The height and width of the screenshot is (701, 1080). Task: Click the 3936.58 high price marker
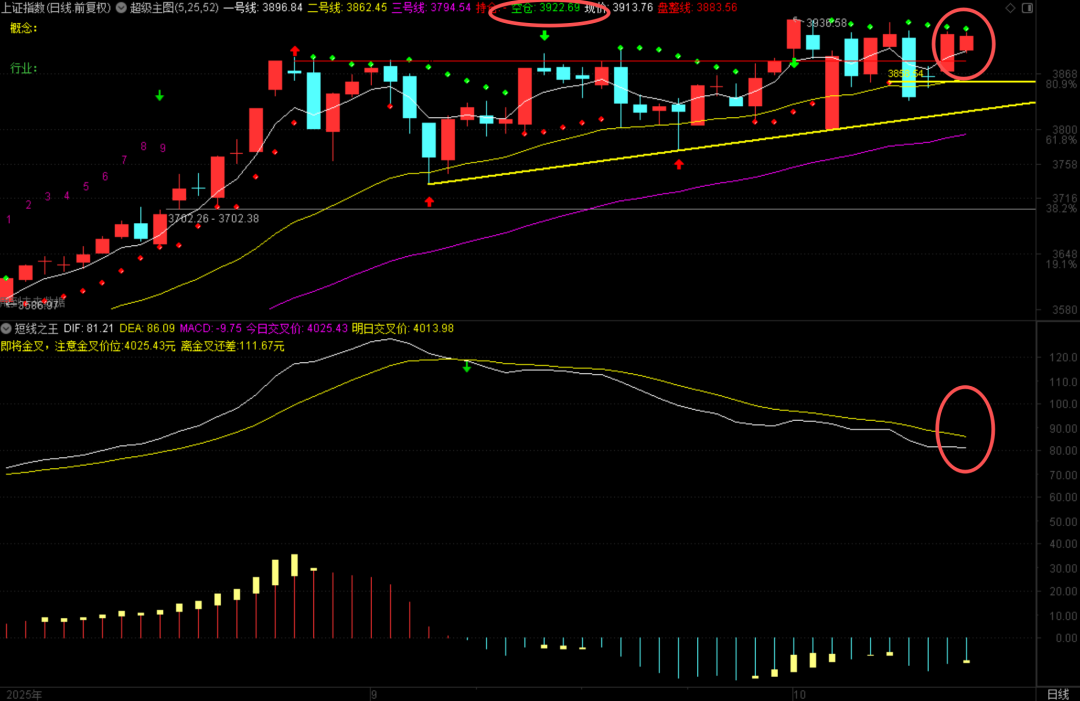point(825,23)
